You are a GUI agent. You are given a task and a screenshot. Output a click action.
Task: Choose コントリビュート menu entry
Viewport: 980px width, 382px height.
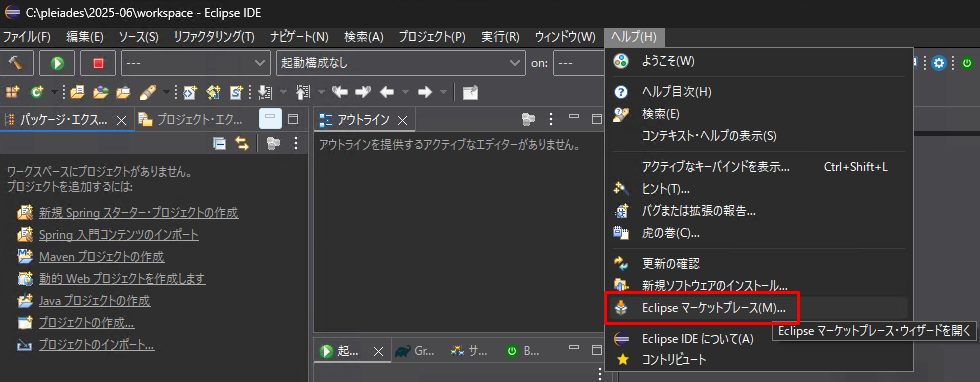(760, 360)
